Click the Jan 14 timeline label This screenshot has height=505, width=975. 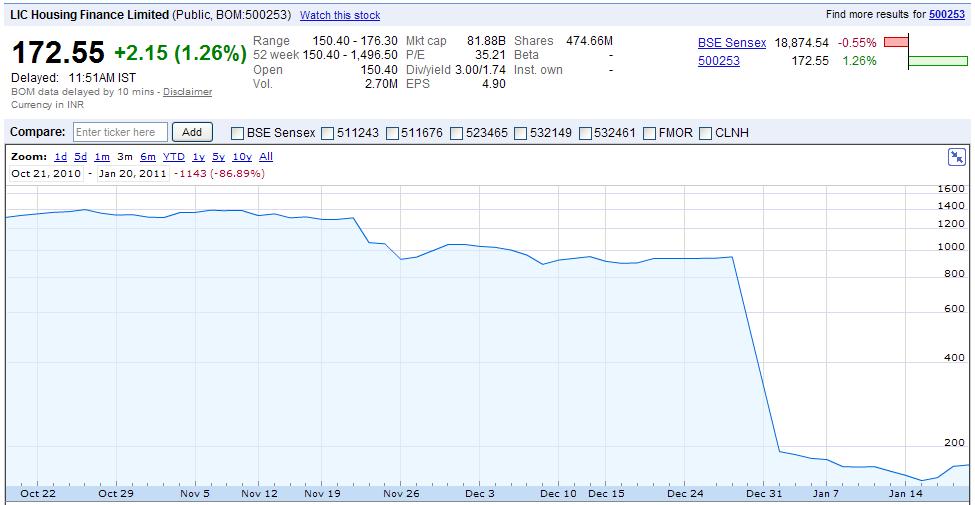coord(906,493)
